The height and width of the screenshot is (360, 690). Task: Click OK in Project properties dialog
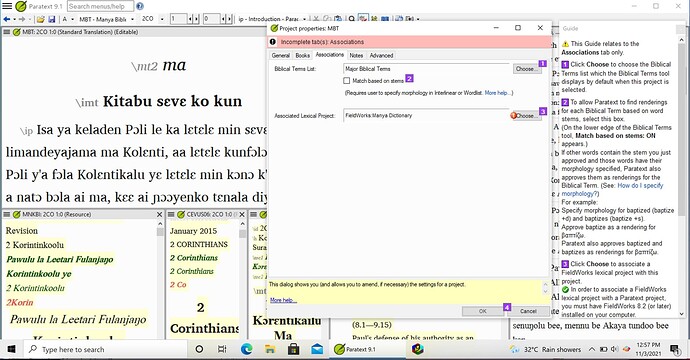pyautogui.click(x=483, y=311)
